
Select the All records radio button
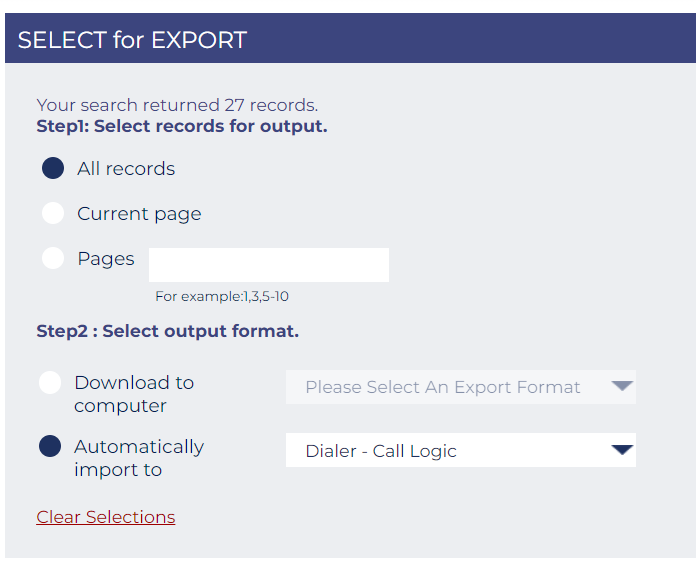53,168
